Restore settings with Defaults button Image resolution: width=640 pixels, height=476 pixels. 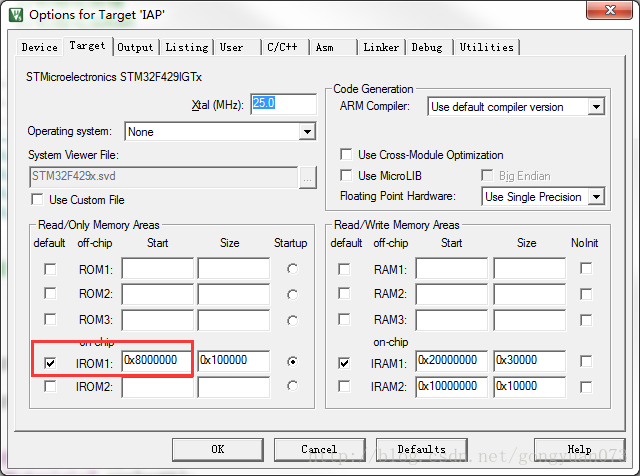[x=422, y=449]
